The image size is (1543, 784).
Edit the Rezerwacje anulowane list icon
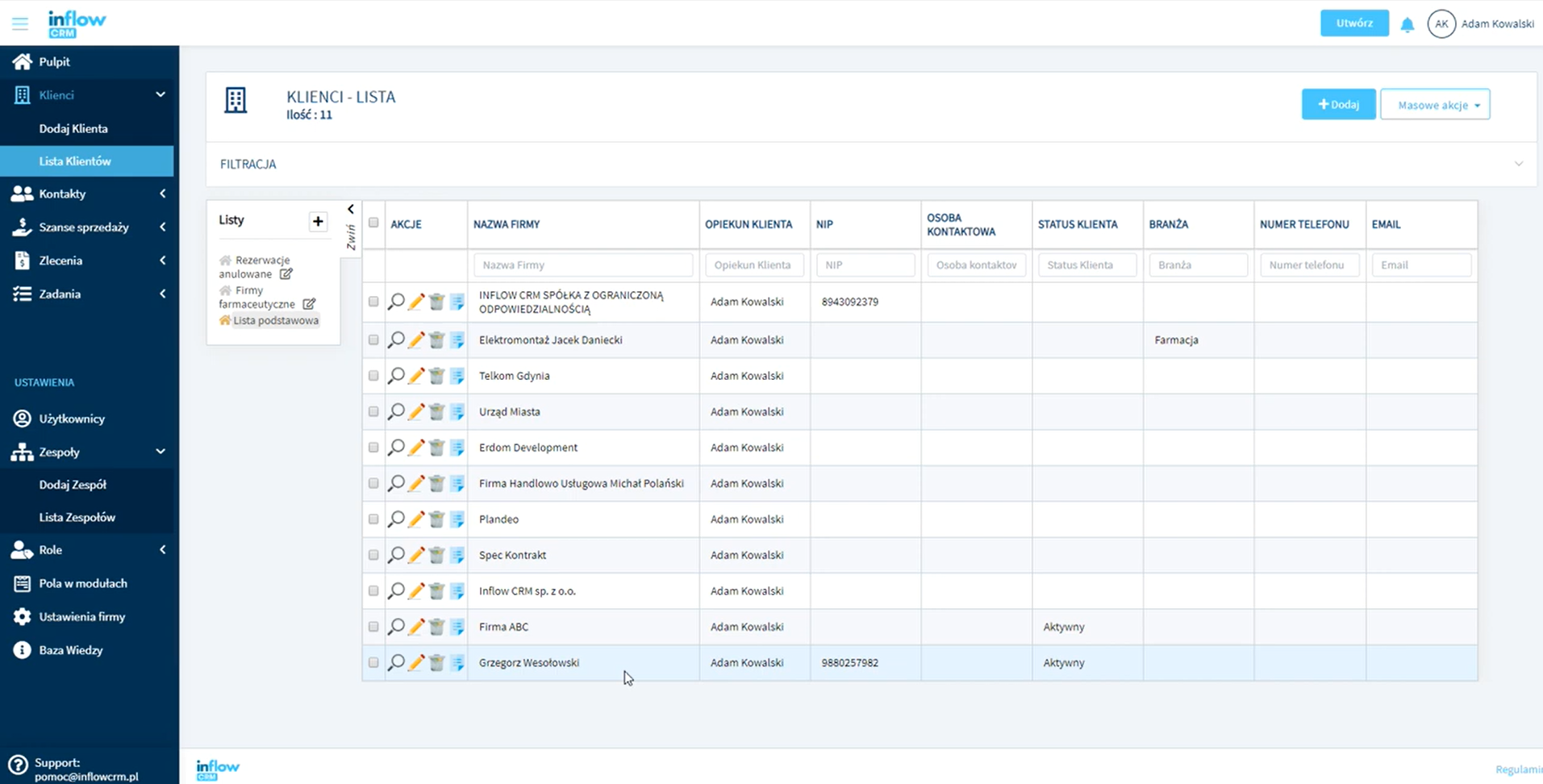click(x=286, y=274)
